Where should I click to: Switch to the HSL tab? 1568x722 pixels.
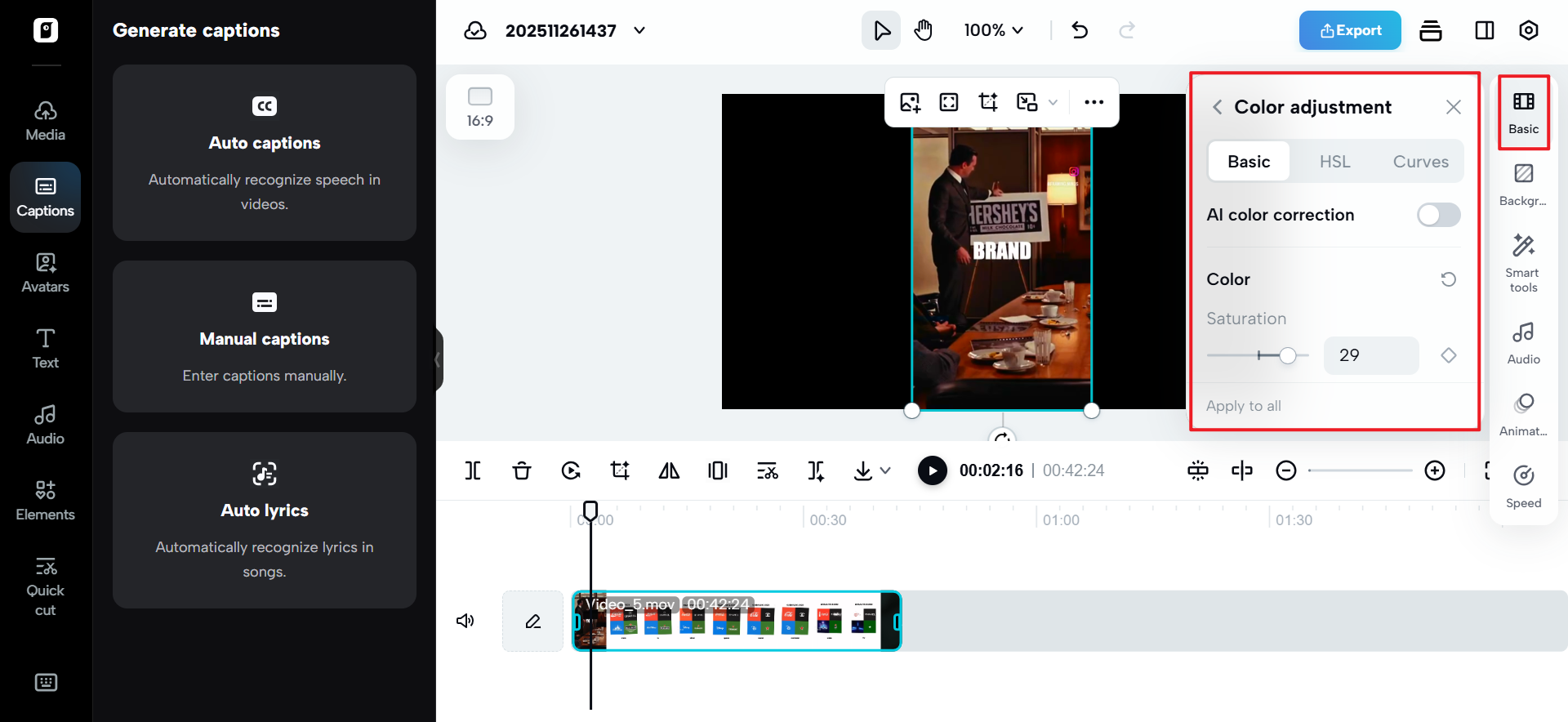[1335, 162]
